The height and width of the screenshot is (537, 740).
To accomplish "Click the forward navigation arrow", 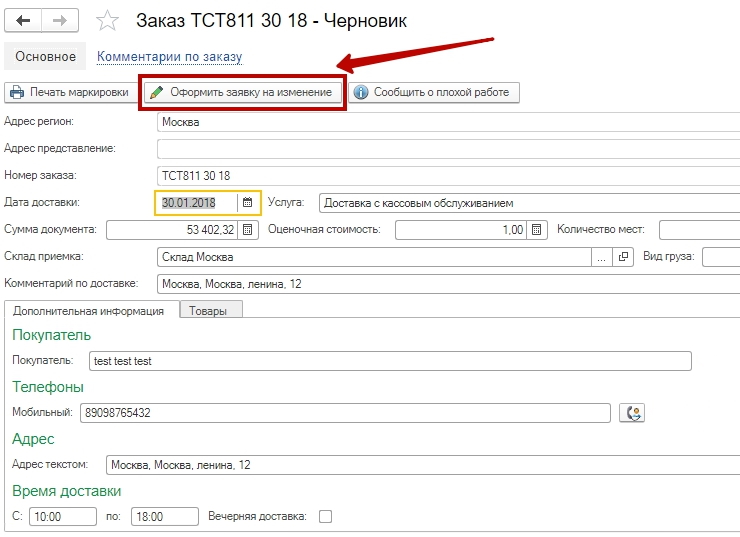I will tap(61, 20).
